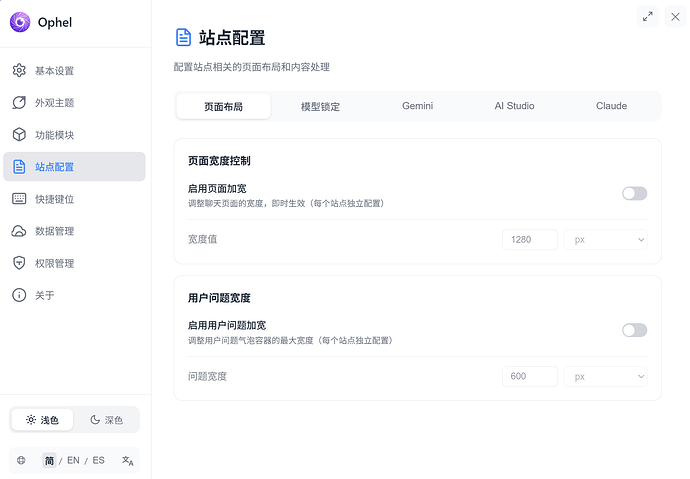
Task: Open 快捷键位 keyboard icon in sidebar
Action: tap(19, 199)
